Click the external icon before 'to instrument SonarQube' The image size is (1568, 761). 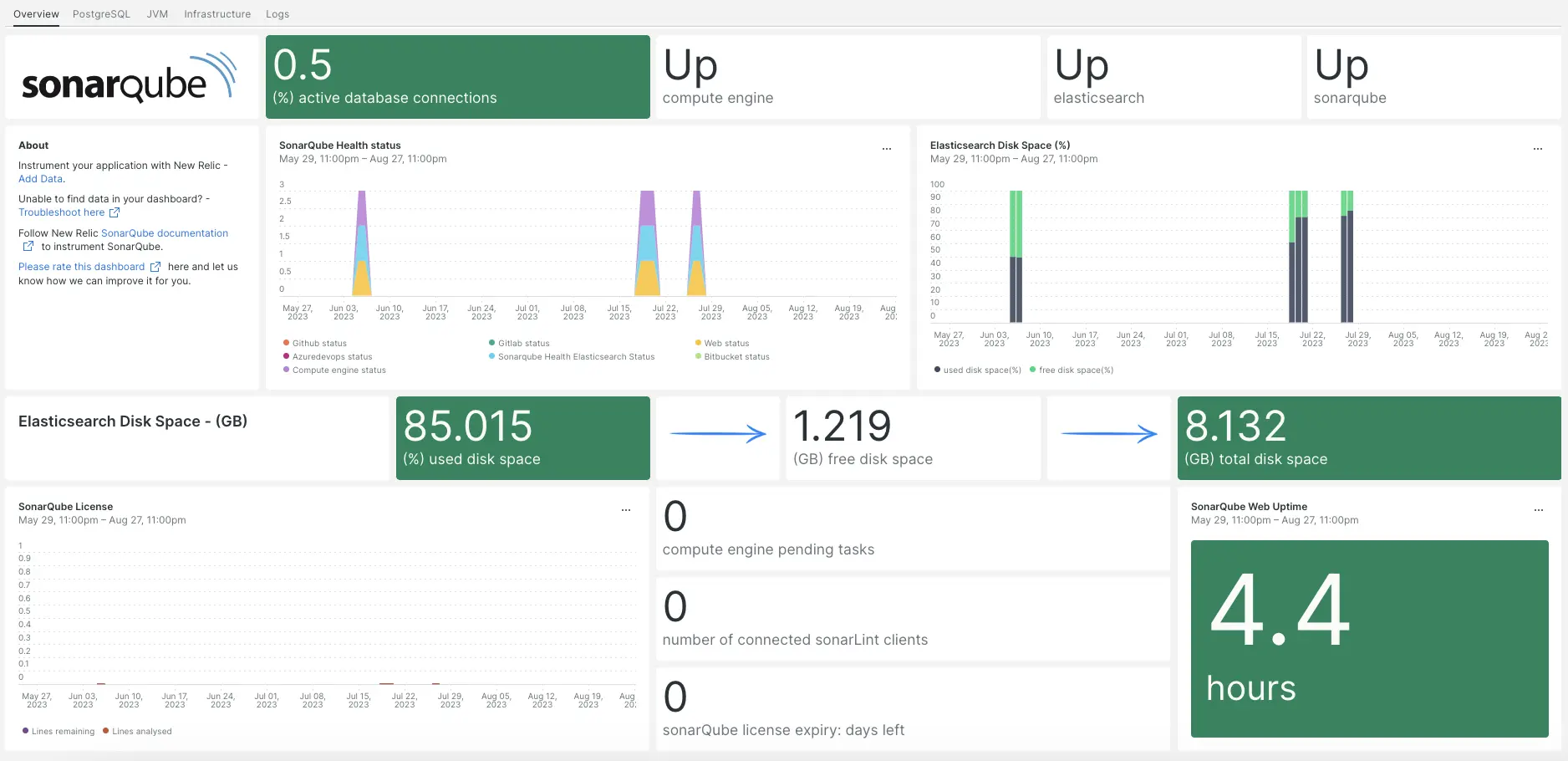(x=28, y=247)
